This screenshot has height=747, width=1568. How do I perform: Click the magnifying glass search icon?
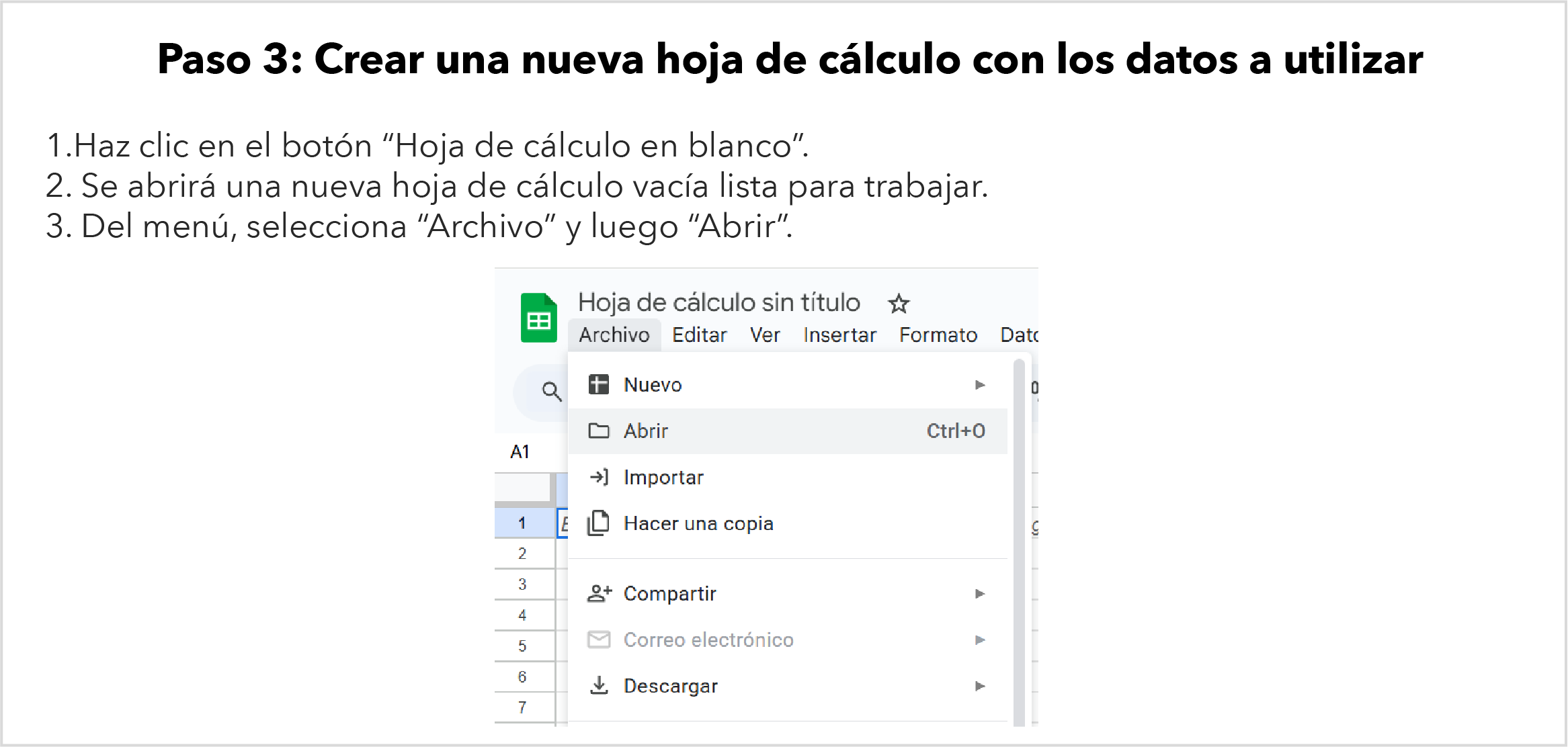point(552,391)
